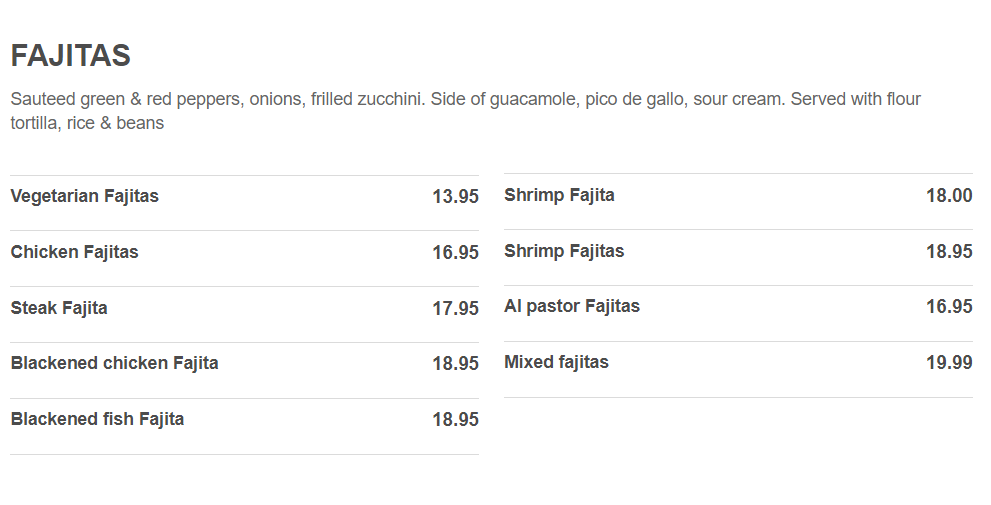Select the Shrimp Fajita priced 18.00
This screenshot has height=505, width=991.
coord(559,195)
